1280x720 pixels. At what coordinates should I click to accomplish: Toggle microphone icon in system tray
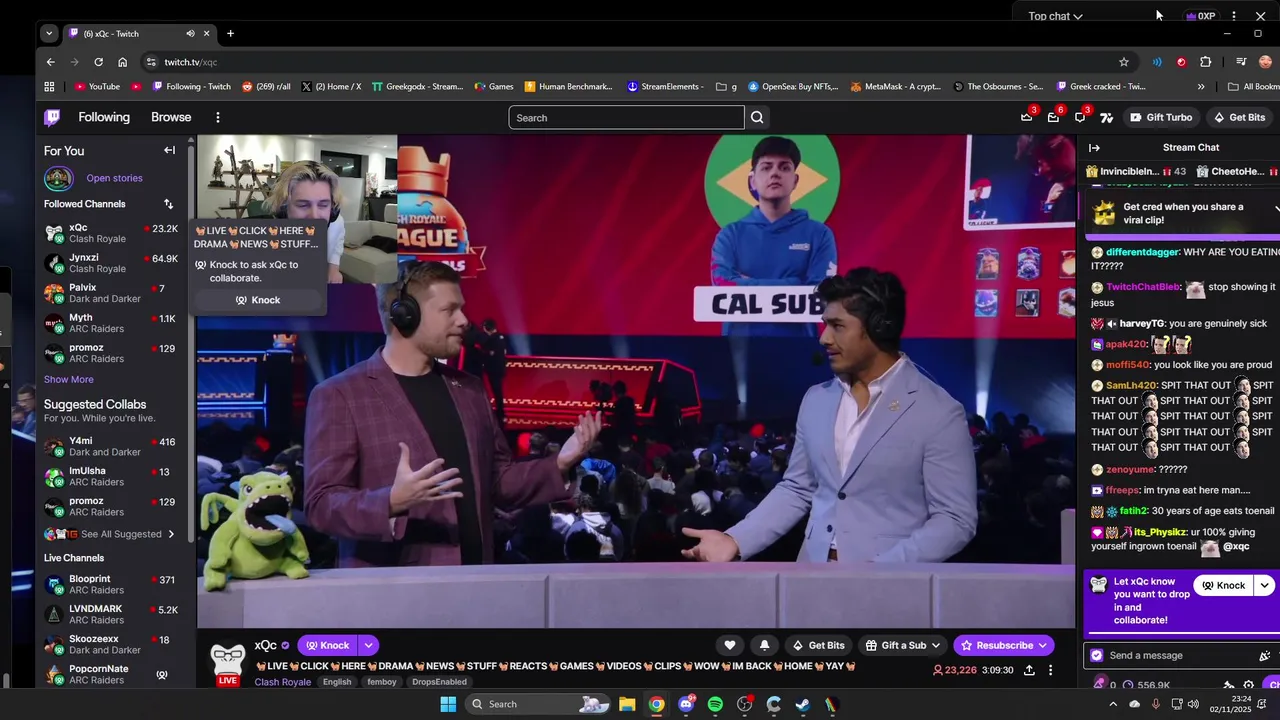(x=1156, y=704)
